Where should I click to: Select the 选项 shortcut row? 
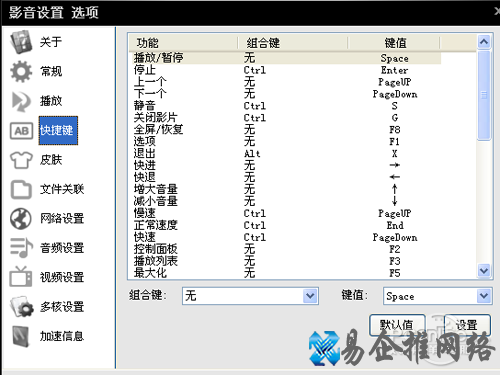coord(287,142)
